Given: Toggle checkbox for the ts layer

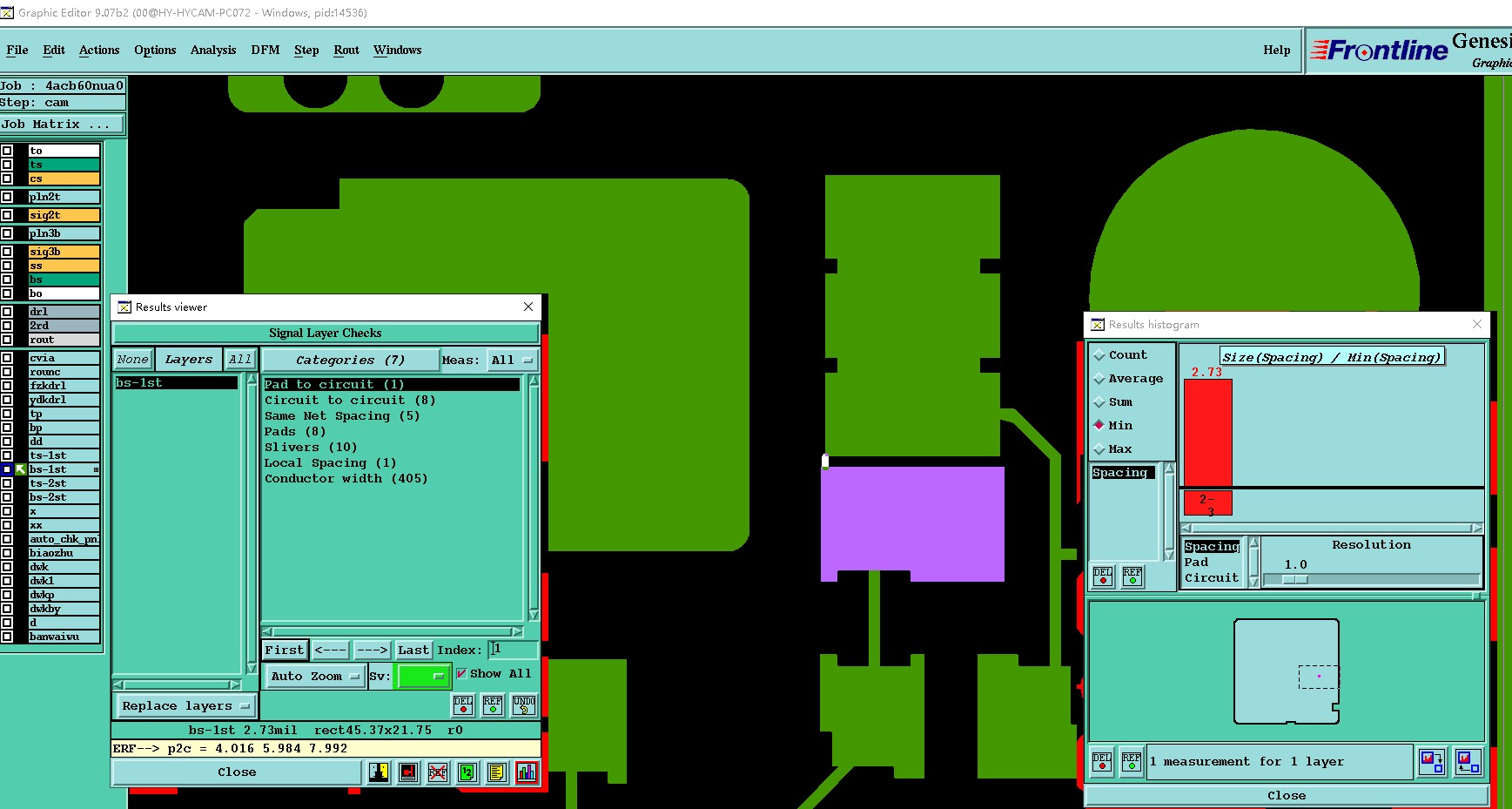Looking at the screenshot, I should pyautogui.click(x=7, y=165).
